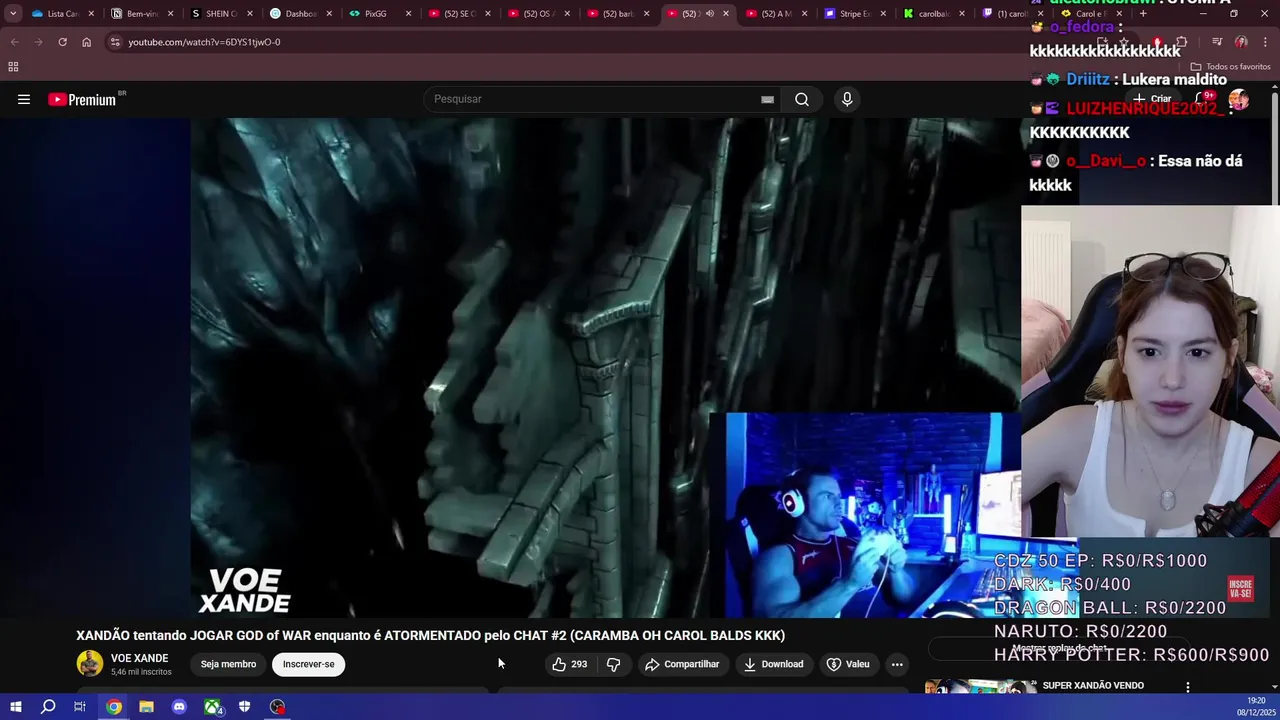Open Chrome apps grid shortcut
Viewport: 1280px width, 720px height.
tap(13, 67)
